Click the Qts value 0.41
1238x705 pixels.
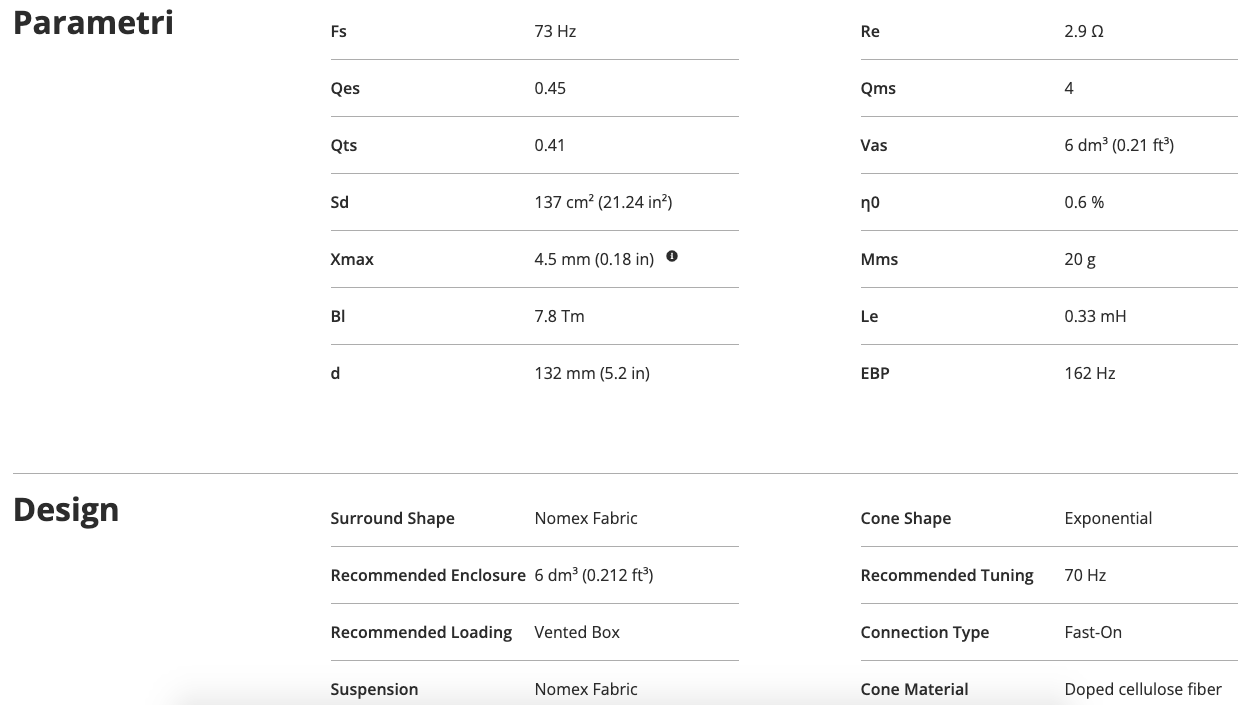(x=550, y=146)
